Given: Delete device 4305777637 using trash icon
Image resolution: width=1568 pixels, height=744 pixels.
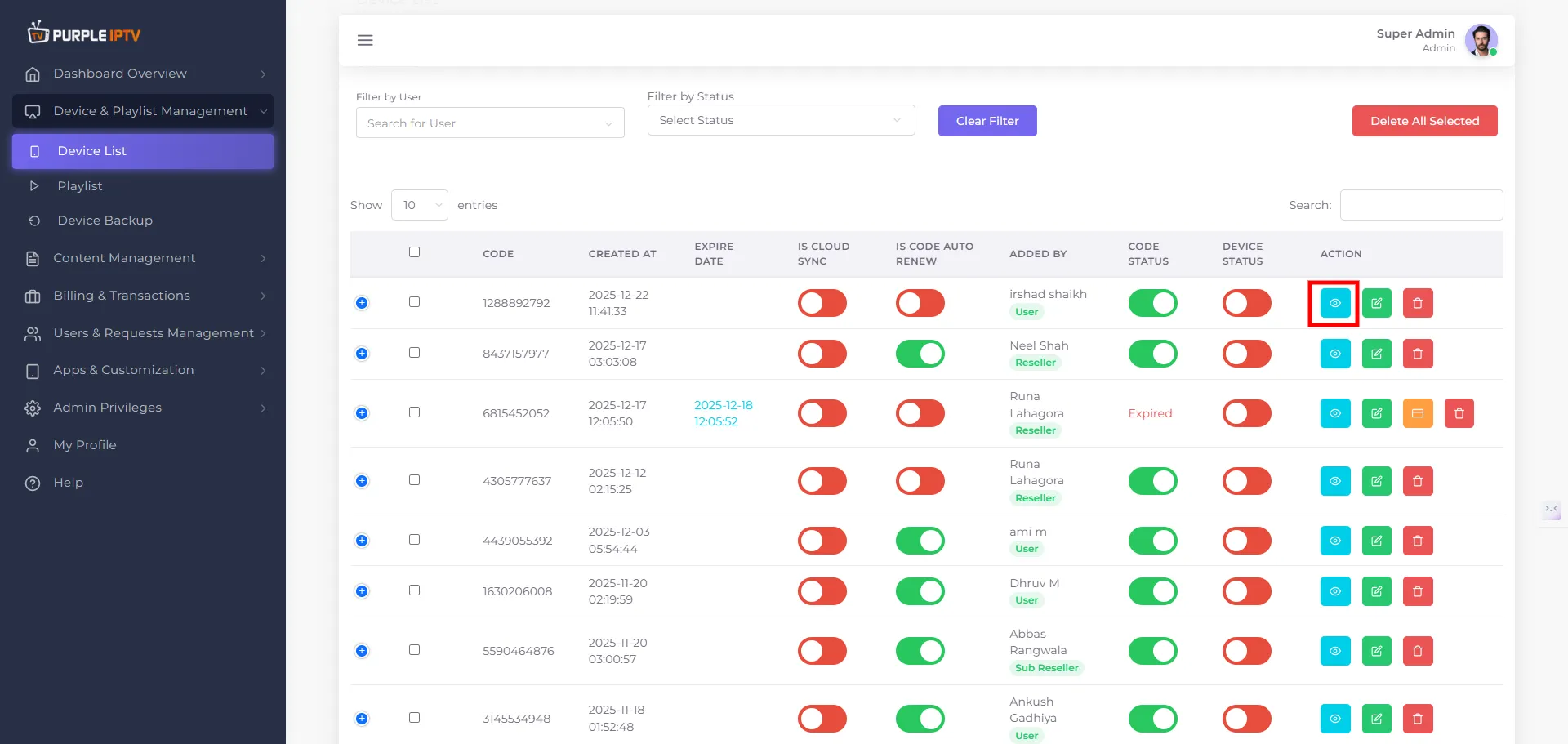Looking at the screenshot, I should [1418, 481].
